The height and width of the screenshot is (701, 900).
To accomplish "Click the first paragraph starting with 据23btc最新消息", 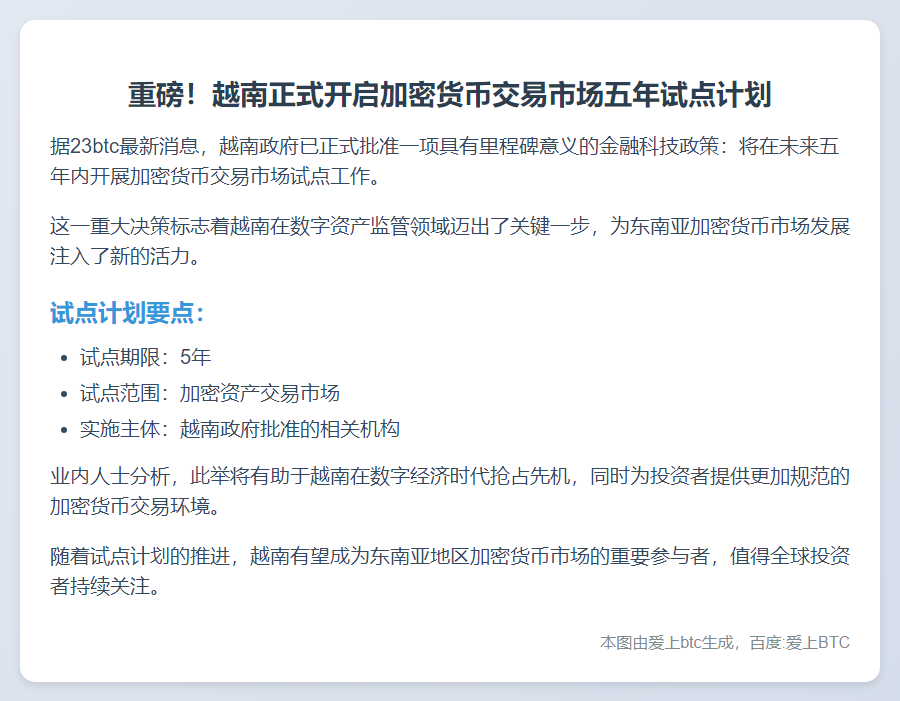I will (450, 162).
